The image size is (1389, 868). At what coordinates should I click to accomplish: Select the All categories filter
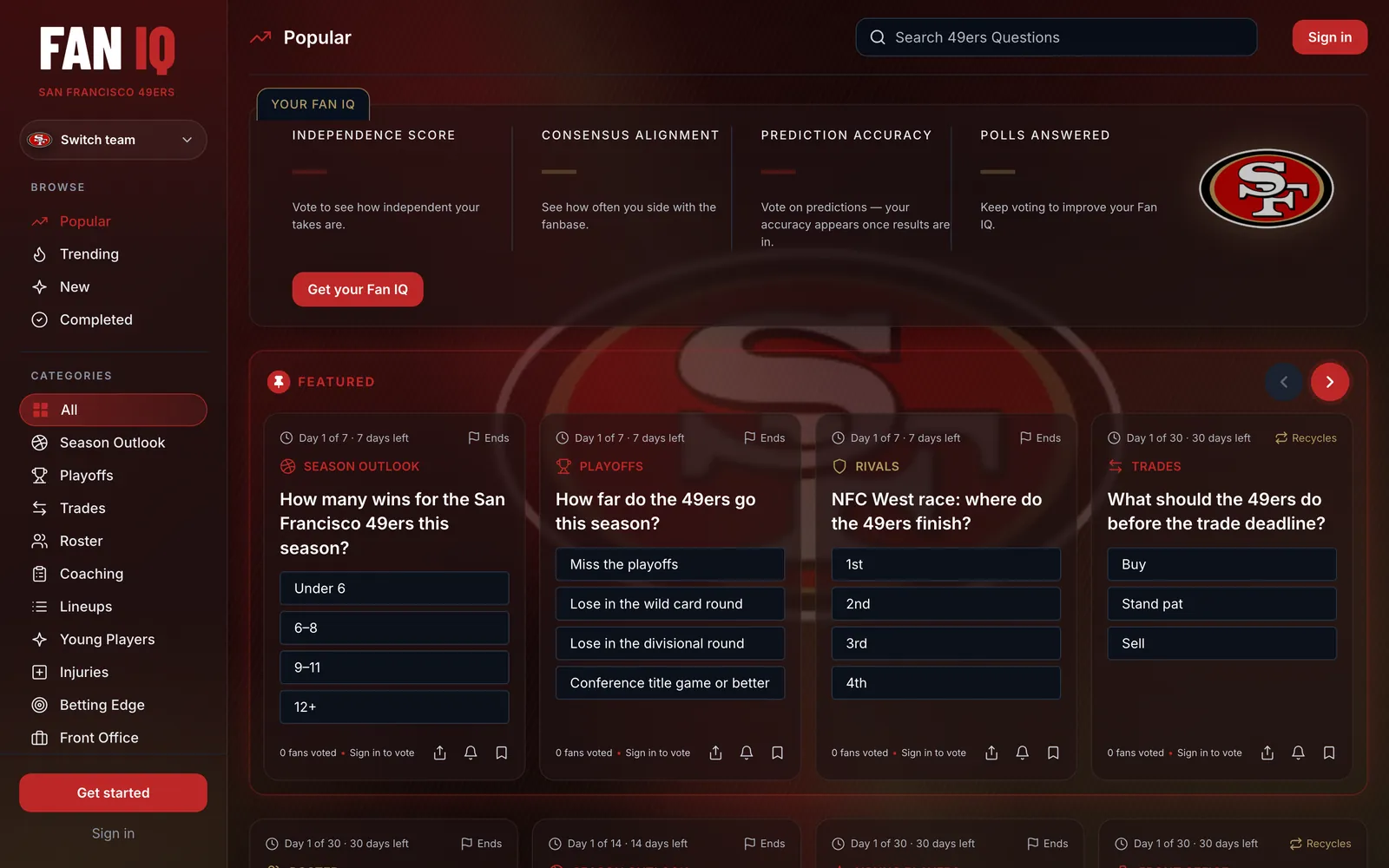[113, 410]
